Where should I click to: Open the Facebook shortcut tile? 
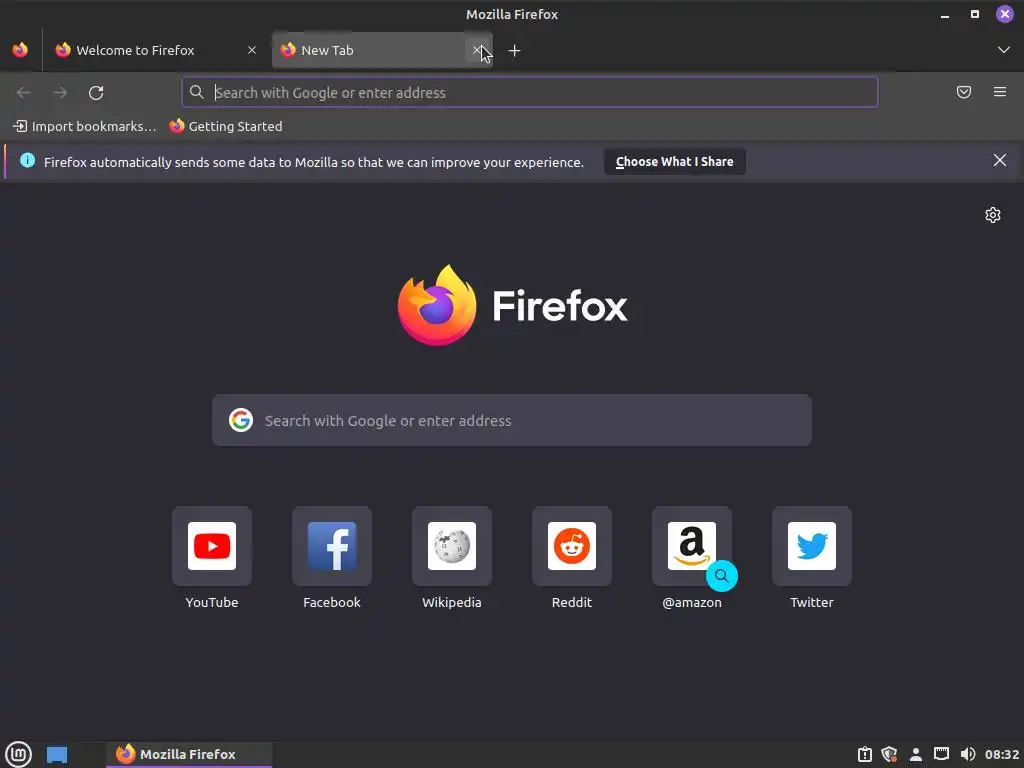coord(332,546)
